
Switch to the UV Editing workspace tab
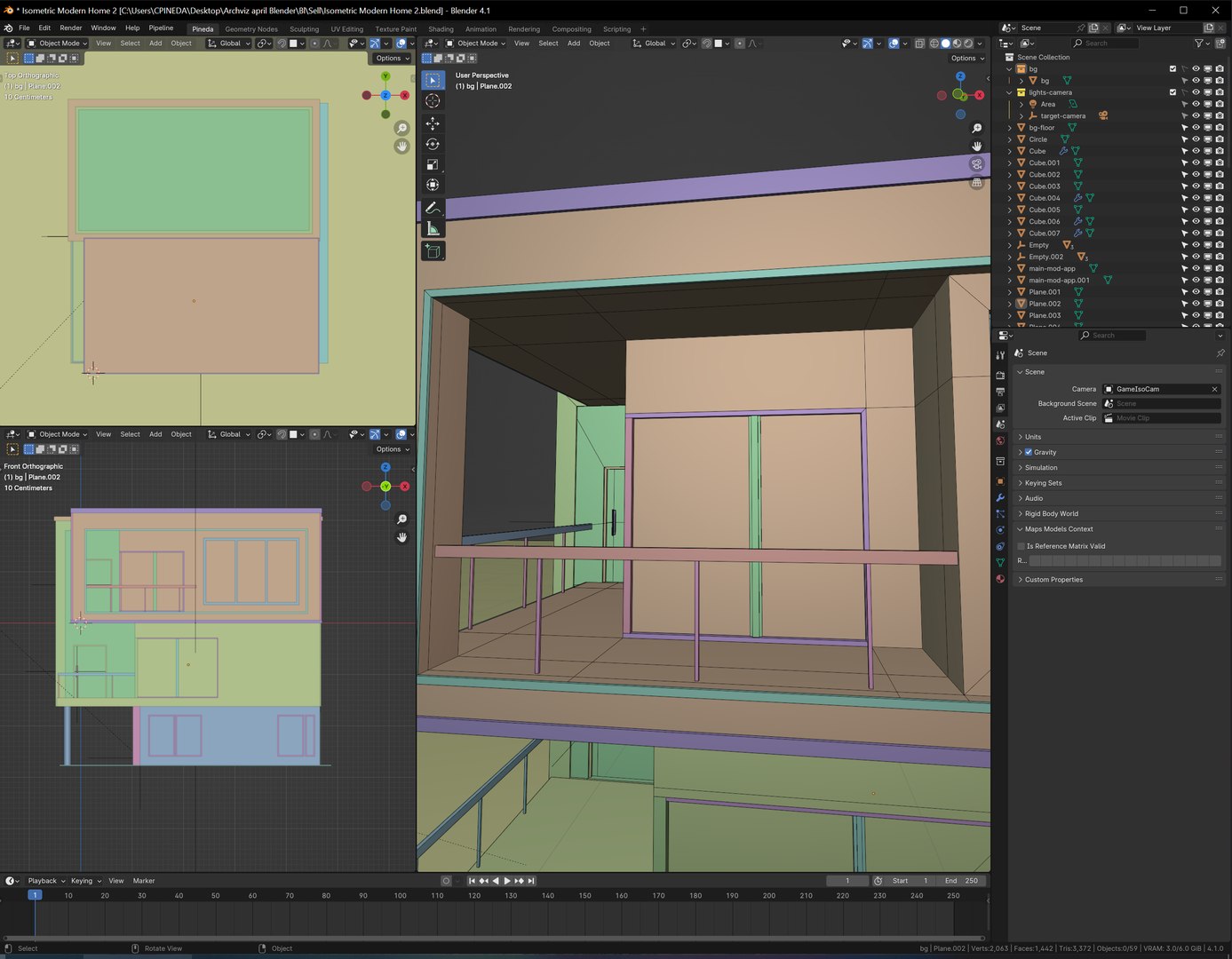(346, 28)
